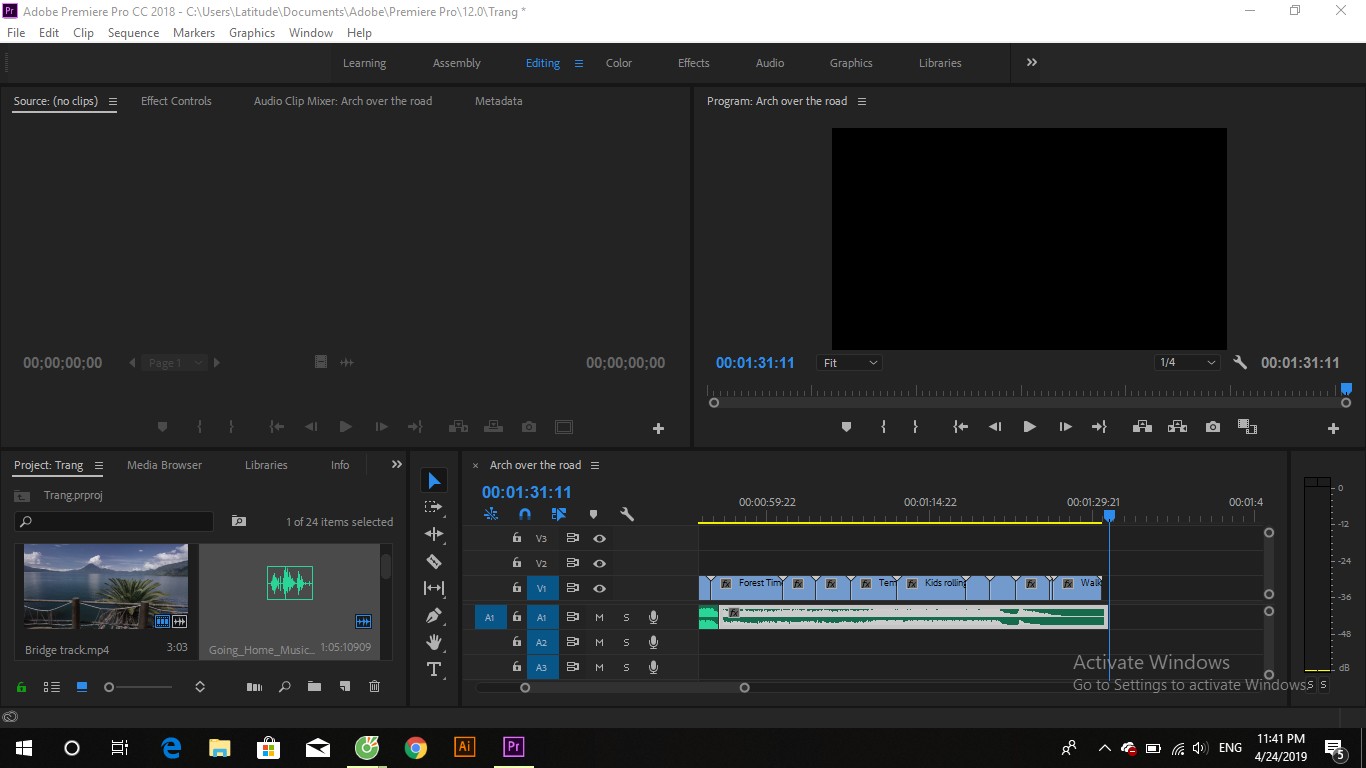Viewport: 1366px width, 768px height.
Task: Click the Export Frame camera icon
Action: click(x=1213, y=427)
